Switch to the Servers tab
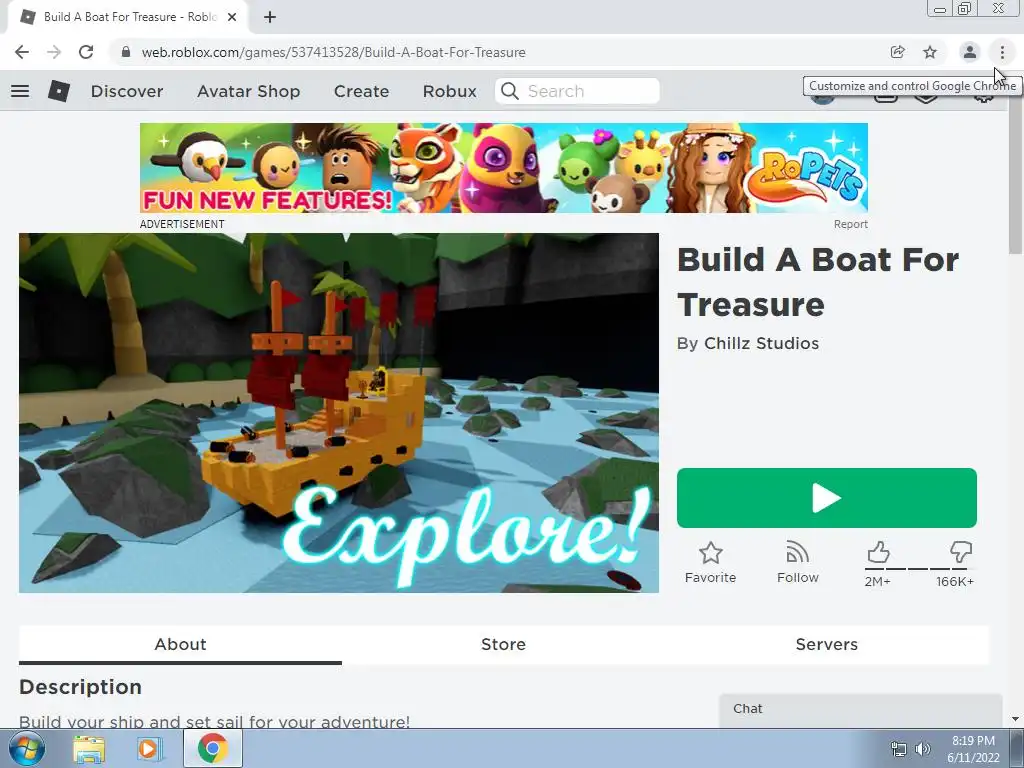1024x768 pixels. 826,645
